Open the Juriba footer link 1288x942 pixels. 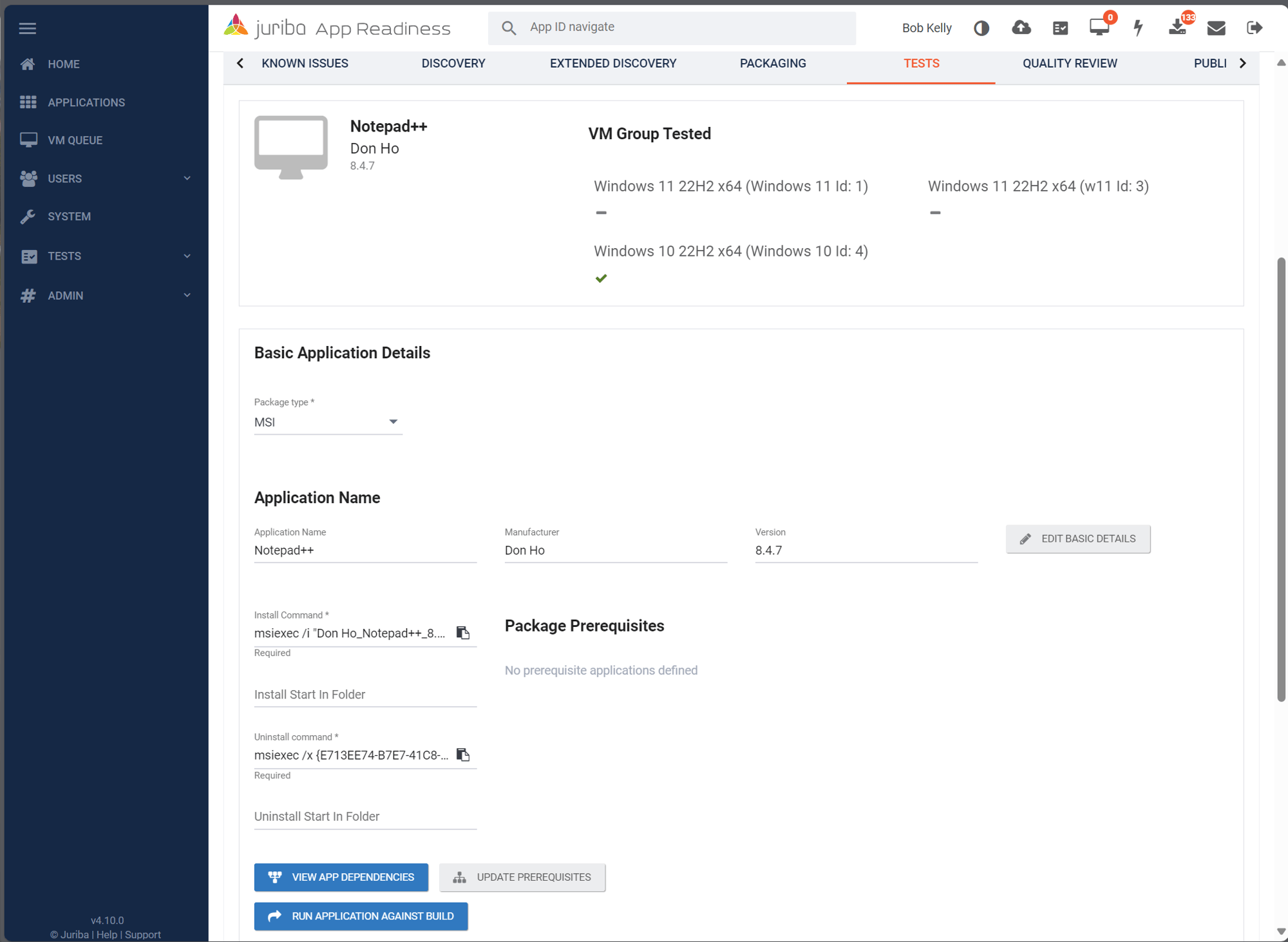tap(74, 934)
